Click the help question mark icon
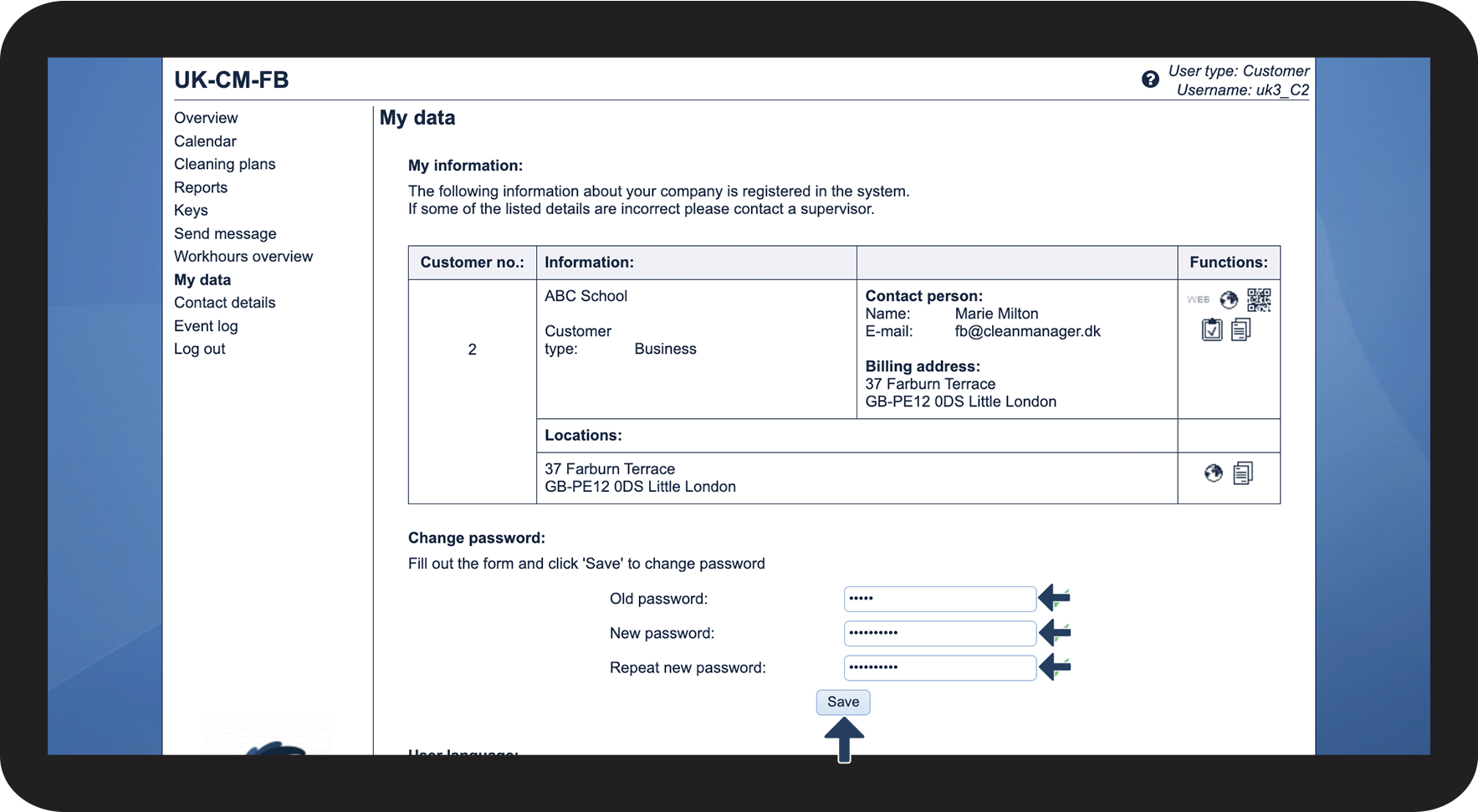This screenshot has height=812, width=1478. click(x=1150, y=79)
